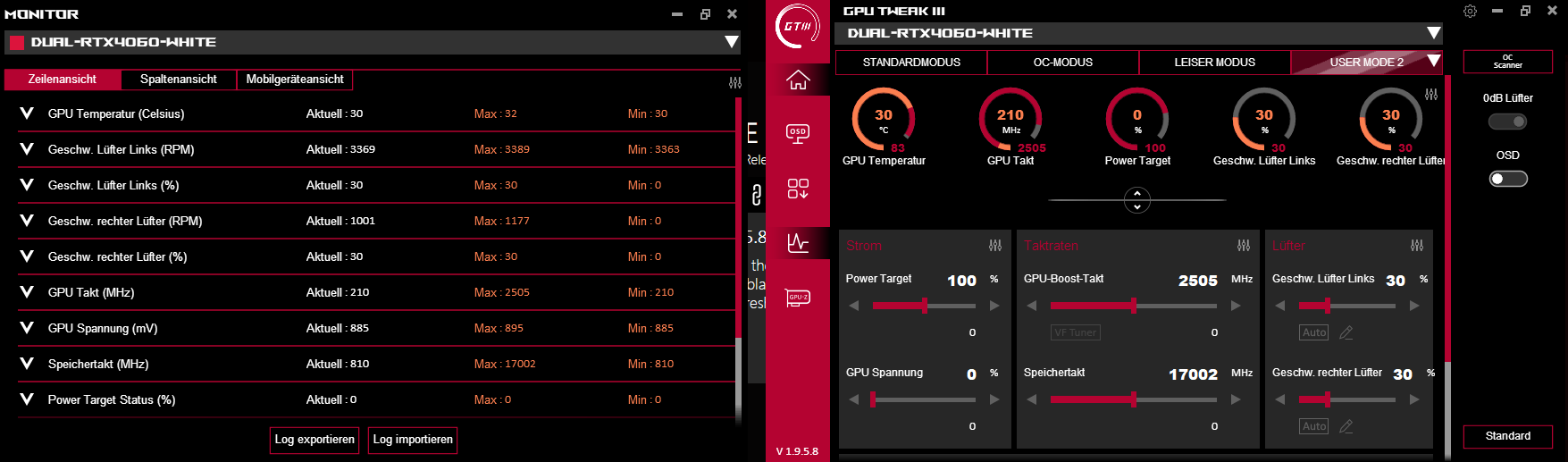Screen dimensions: 1568x462
Task: Decrease Power Target with left arrow
Action: [x=854, y=306]
